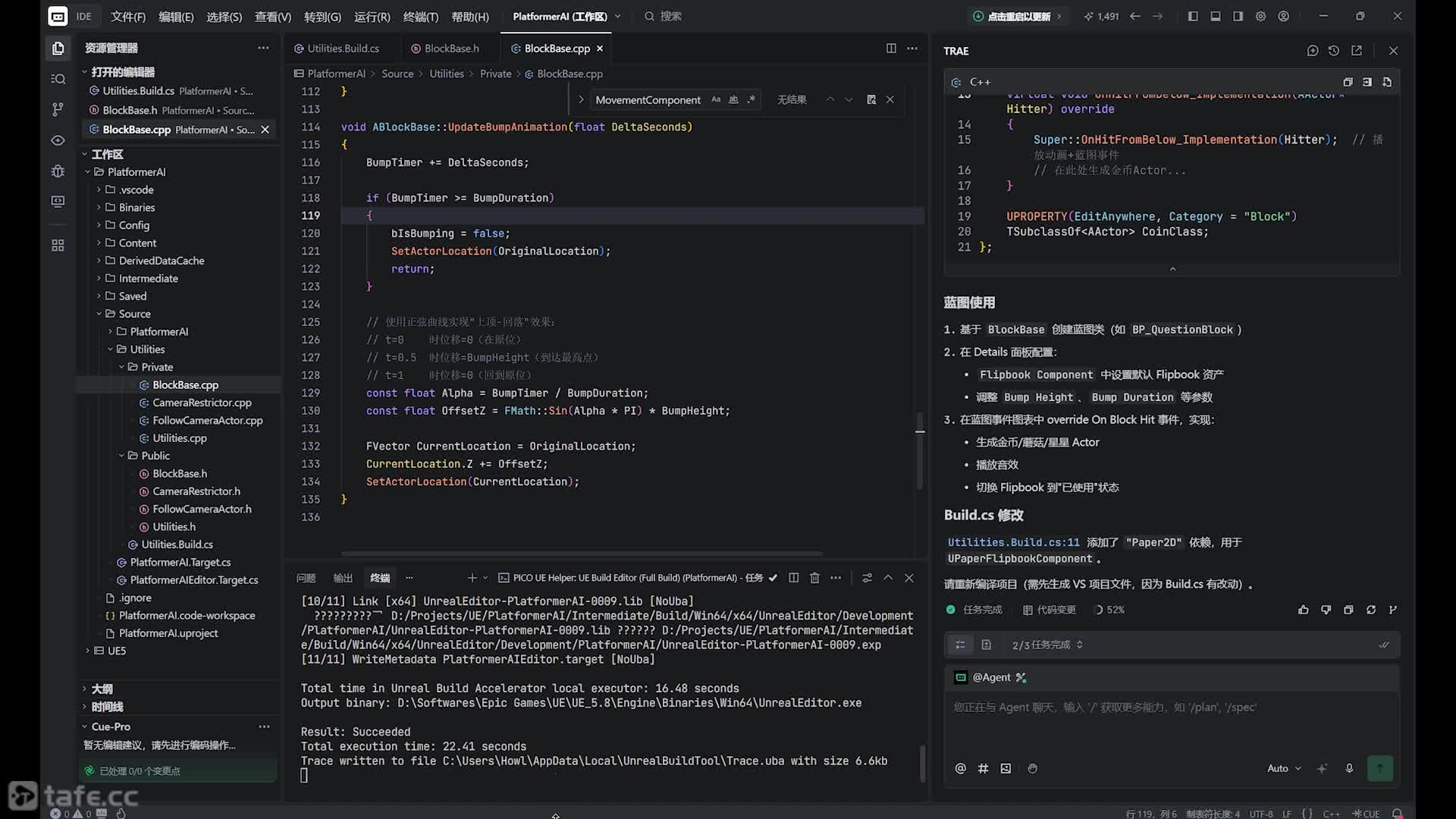Copy the agent response
Screen dimensions: 1456x819
[x=1348, y=610]
